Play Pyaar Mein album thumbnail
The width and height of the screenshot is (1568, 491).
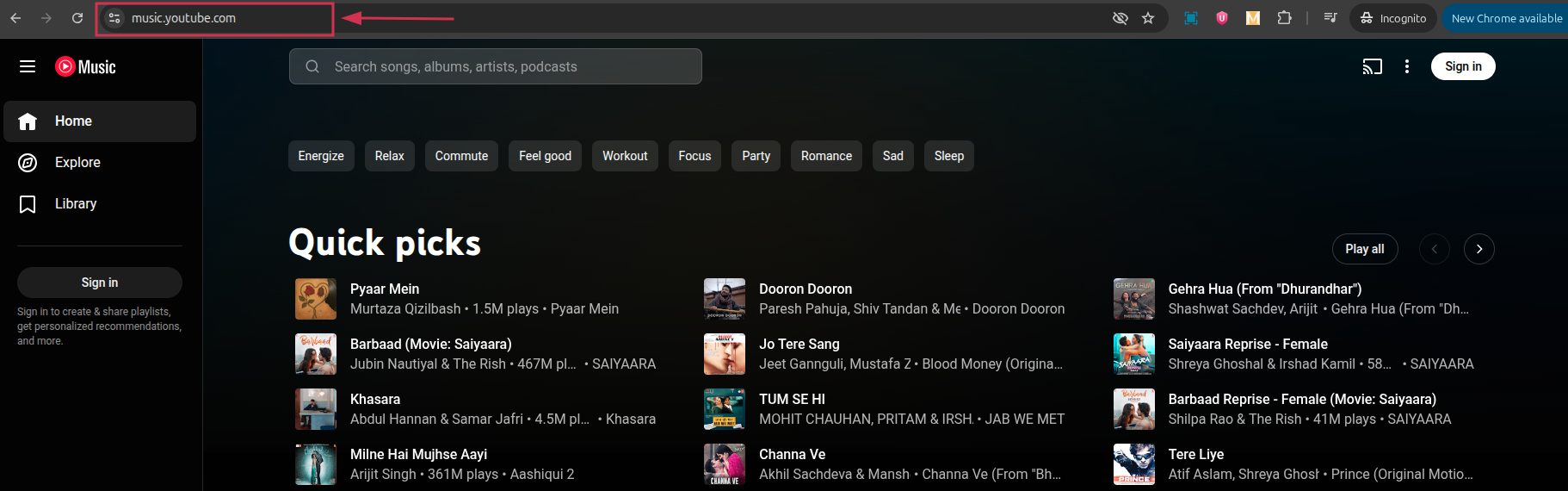tap(316, 299)
